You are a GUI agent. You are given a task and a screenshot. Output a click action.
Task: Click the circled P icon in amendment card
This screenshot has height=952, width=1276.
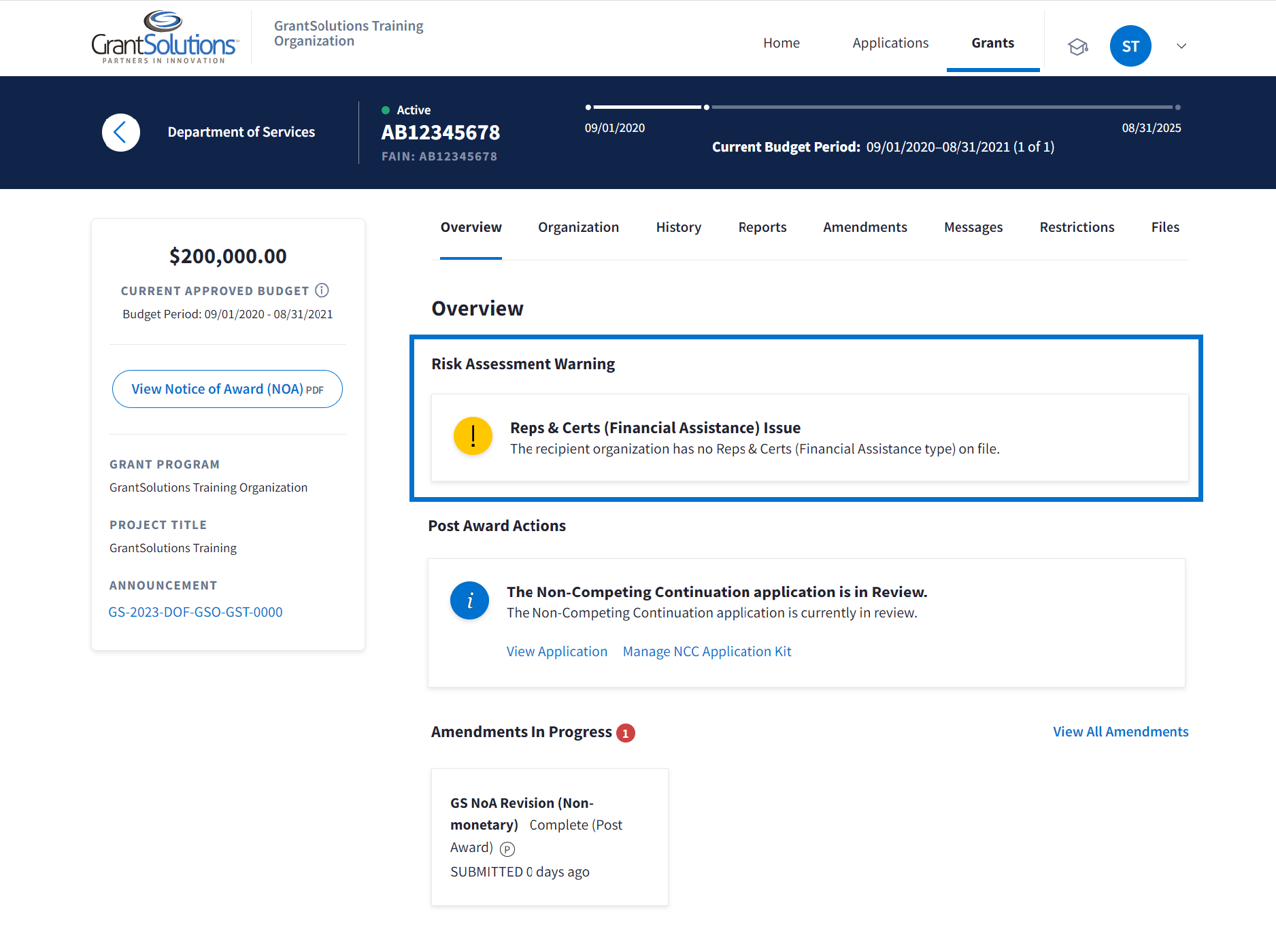(x=507, y=849)
